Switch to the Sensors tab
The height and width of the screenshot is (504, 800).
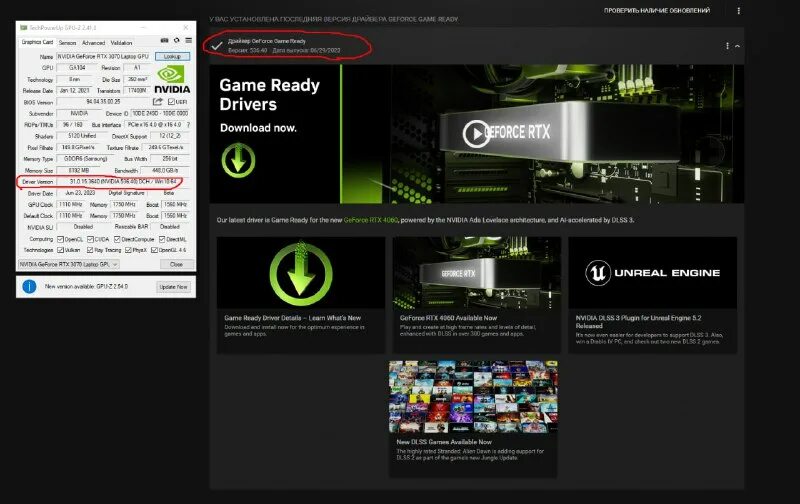click(67, 43)
